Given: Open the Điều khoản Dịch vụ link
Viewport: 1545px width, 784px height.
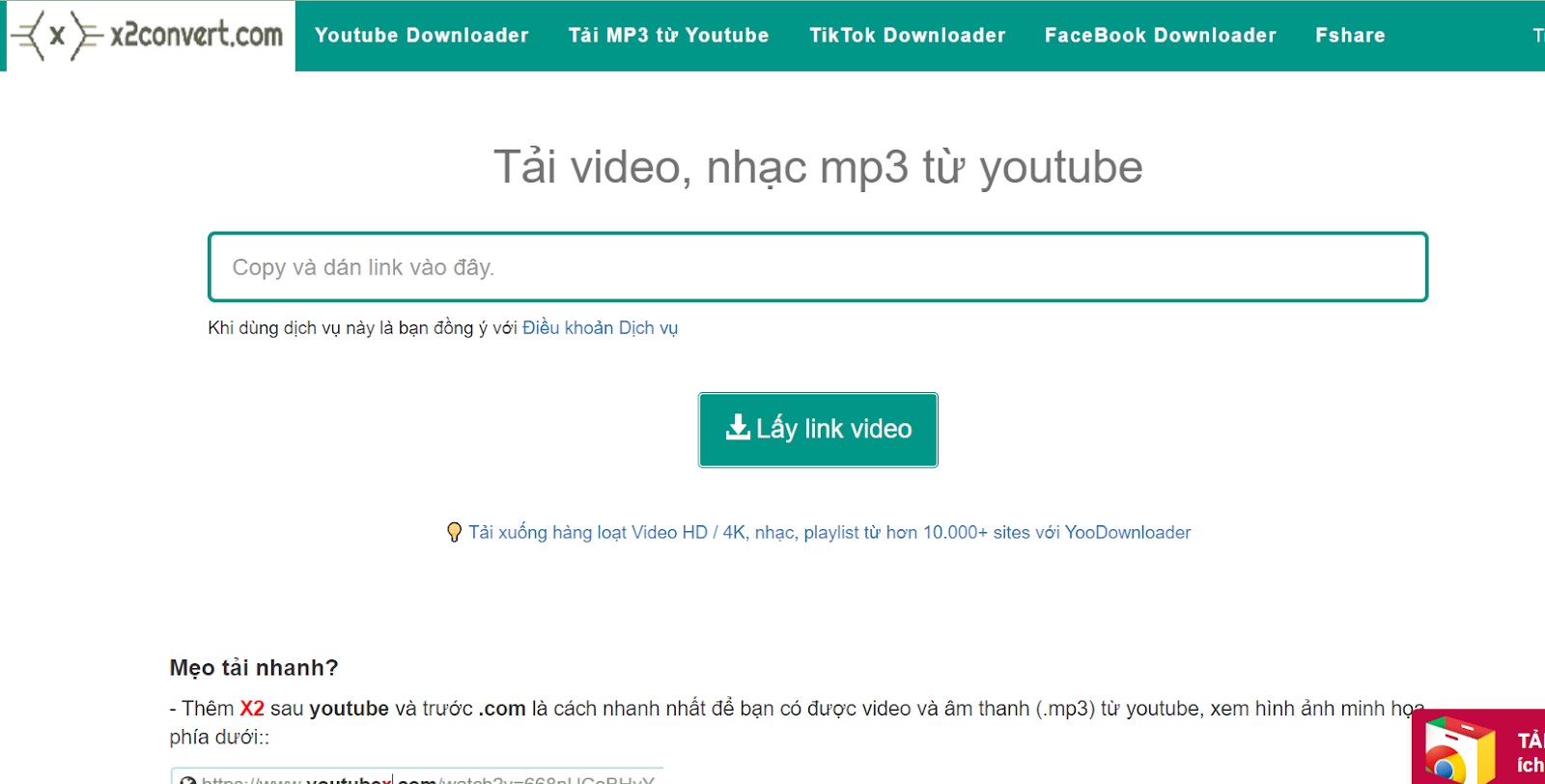Looking at the screenshot, I should (x=600, y=328).
